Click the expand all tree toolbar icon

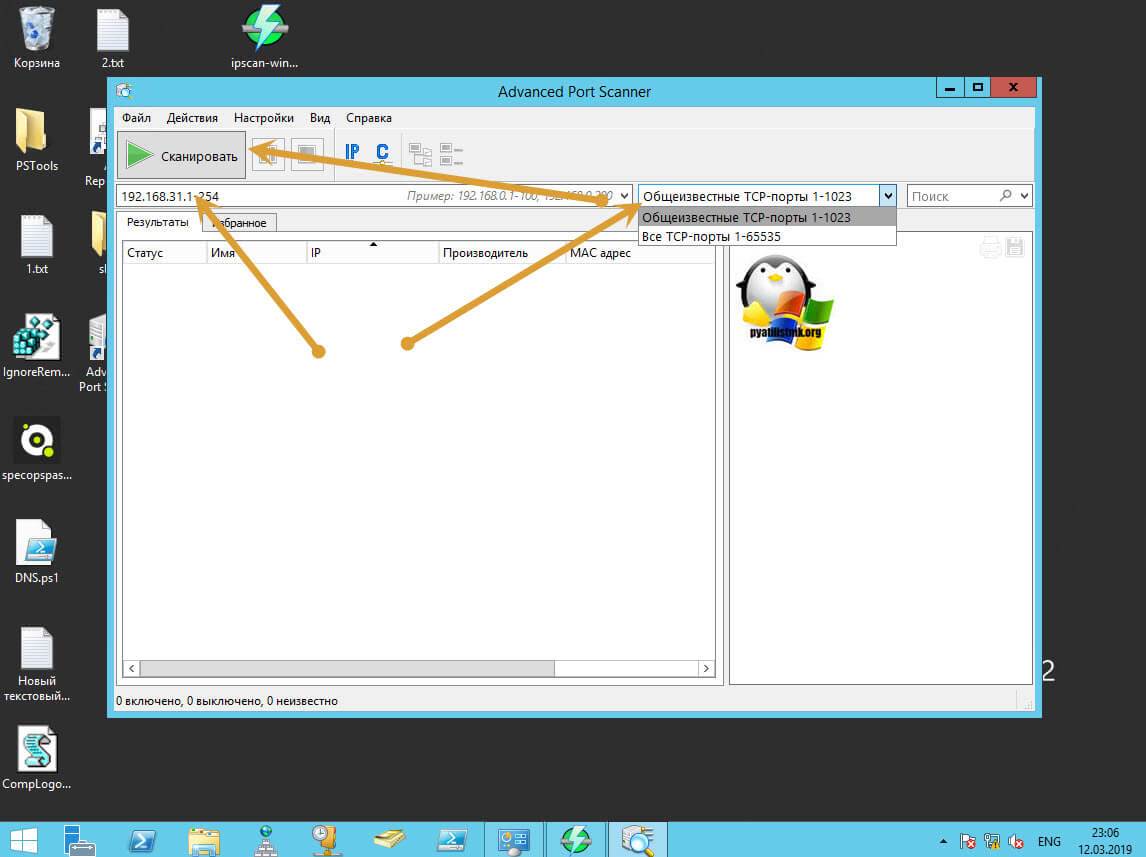coord(420,154)
